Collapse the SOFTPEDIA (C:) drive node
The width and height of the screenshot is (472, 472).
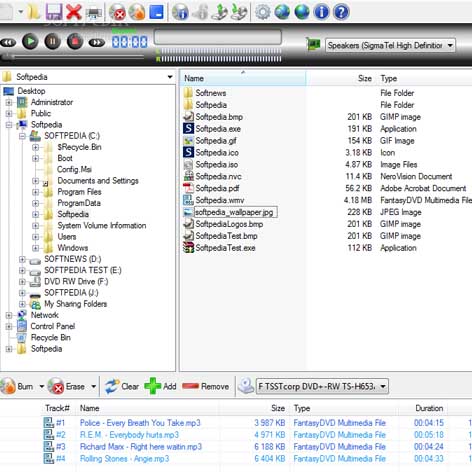22,136
